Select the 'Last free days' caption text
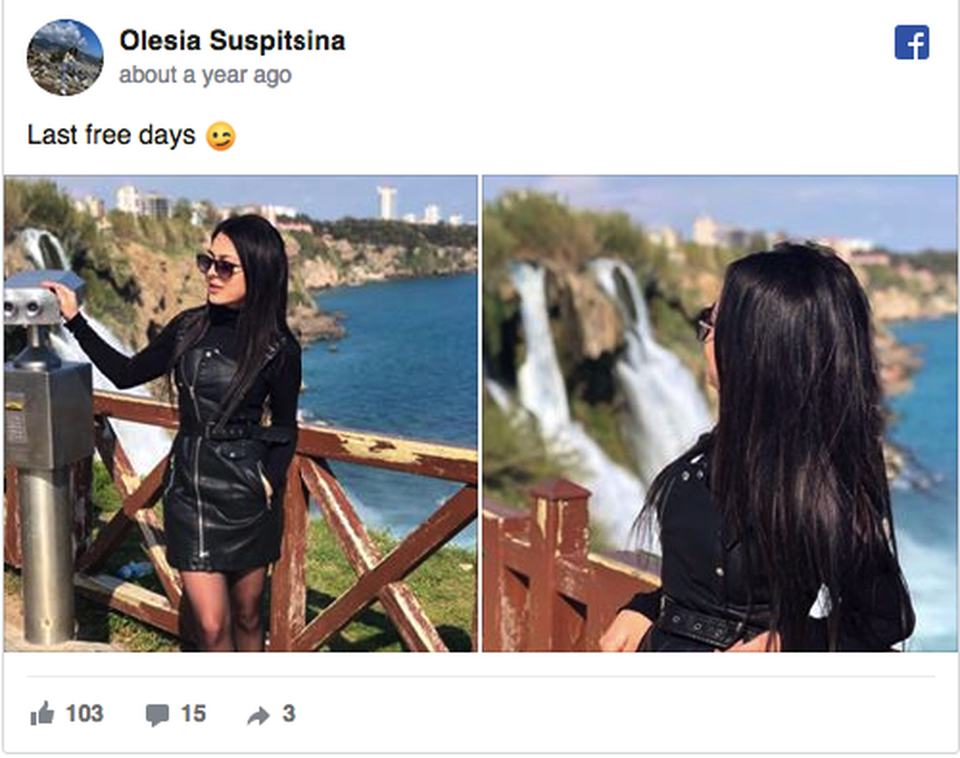 [111, 135]
